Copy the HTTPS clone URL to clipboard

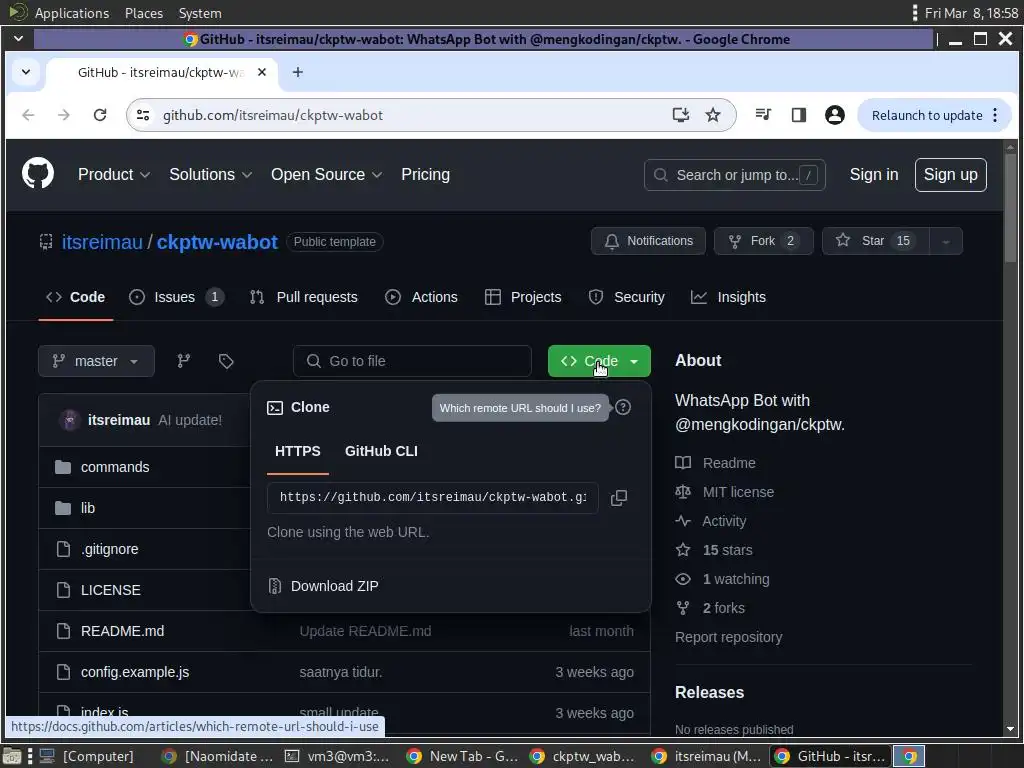pos(618,498)
